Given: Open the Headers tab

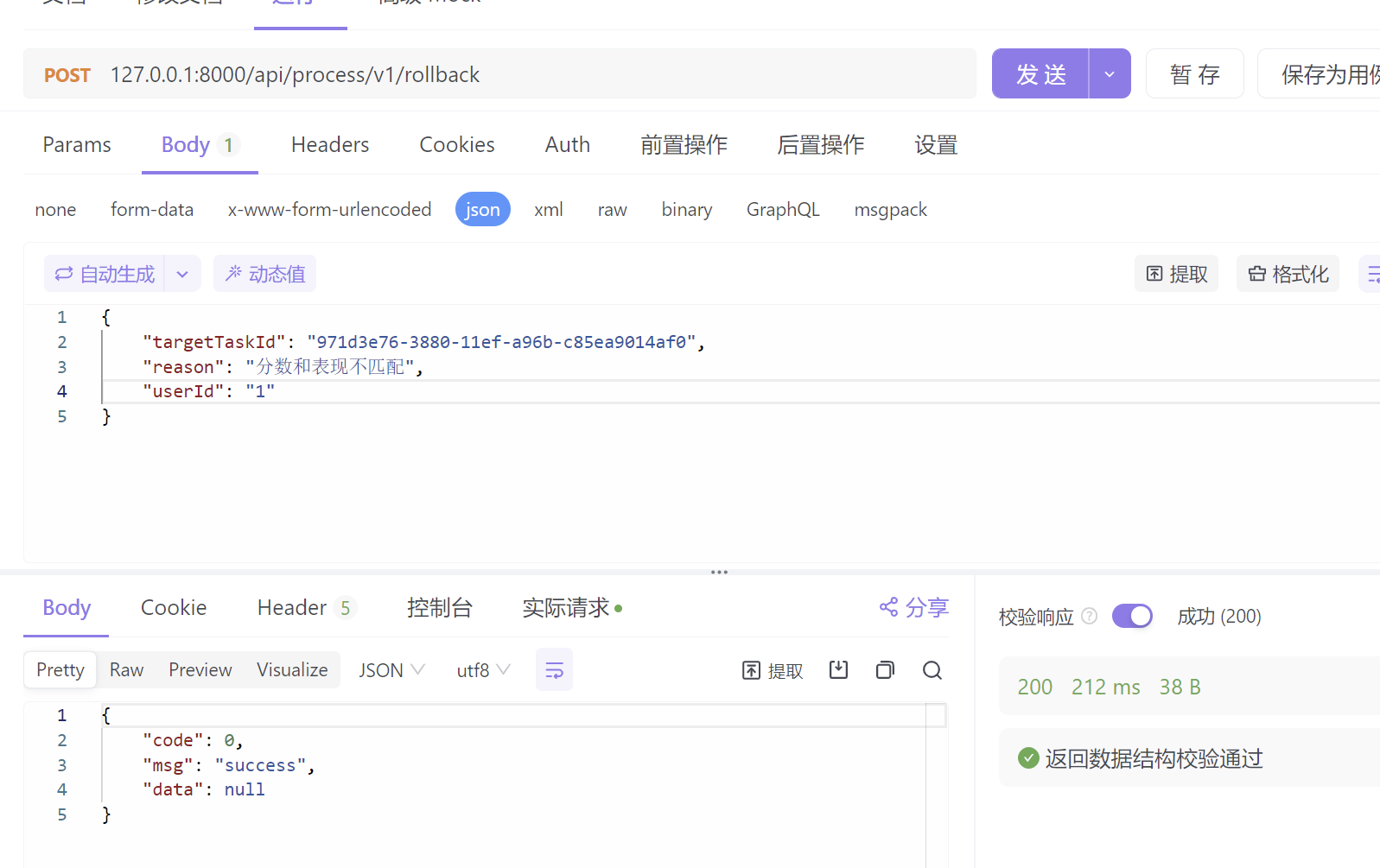Looking at the screenshot, I should click(x=330, y=144).
